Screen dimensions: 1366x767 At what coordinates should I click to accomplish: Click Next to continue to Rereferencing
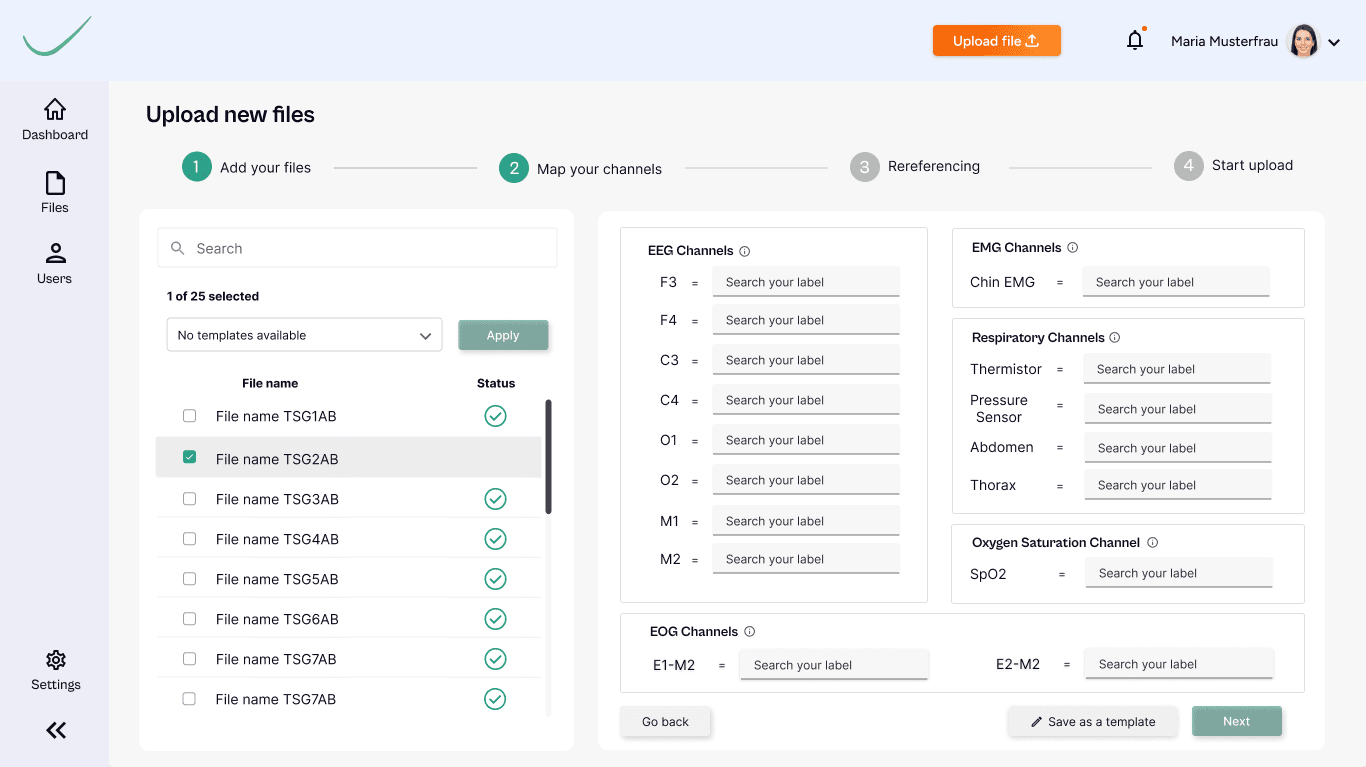1237,721
